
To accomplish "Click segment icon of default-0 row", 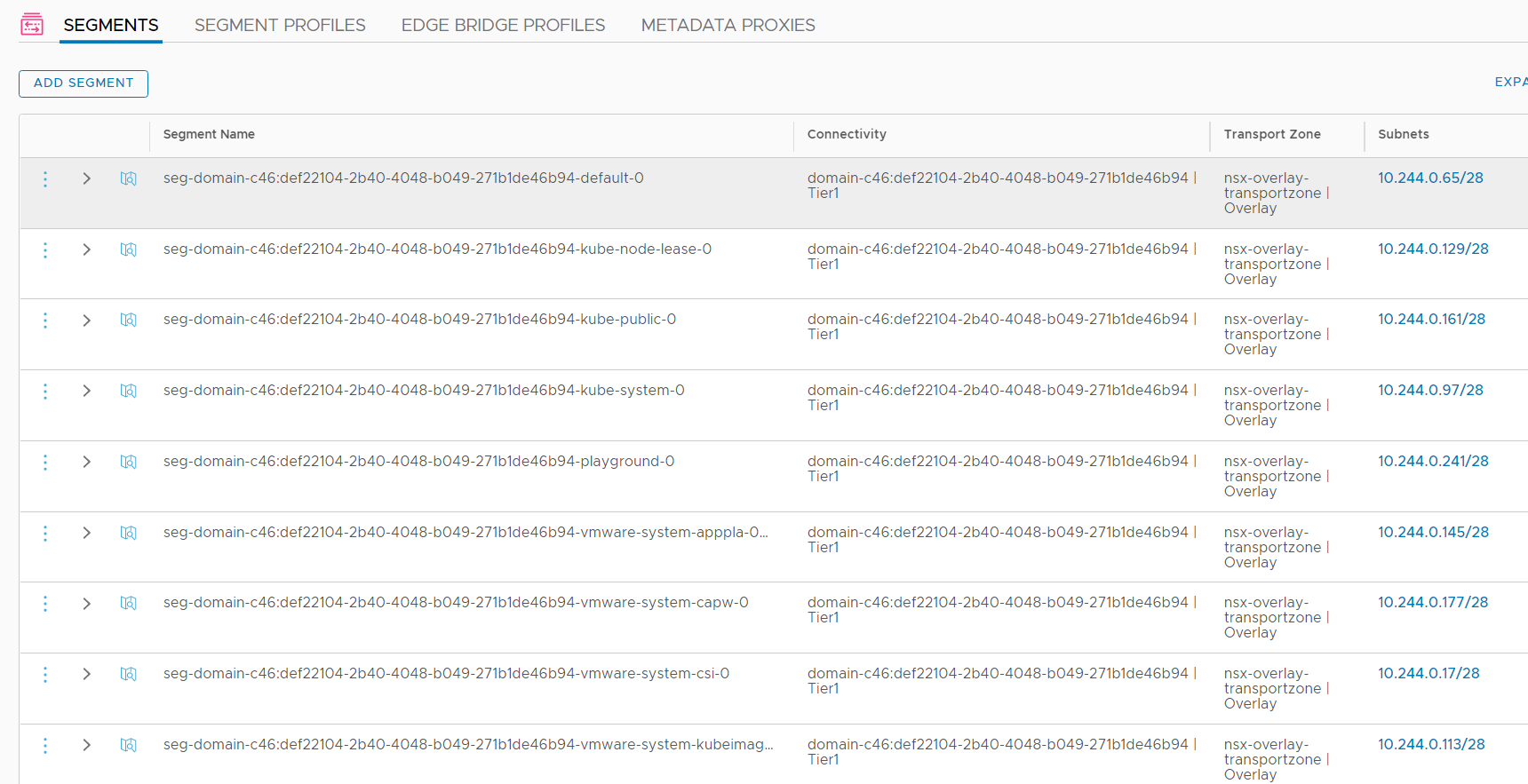I will tap(129, 178).
